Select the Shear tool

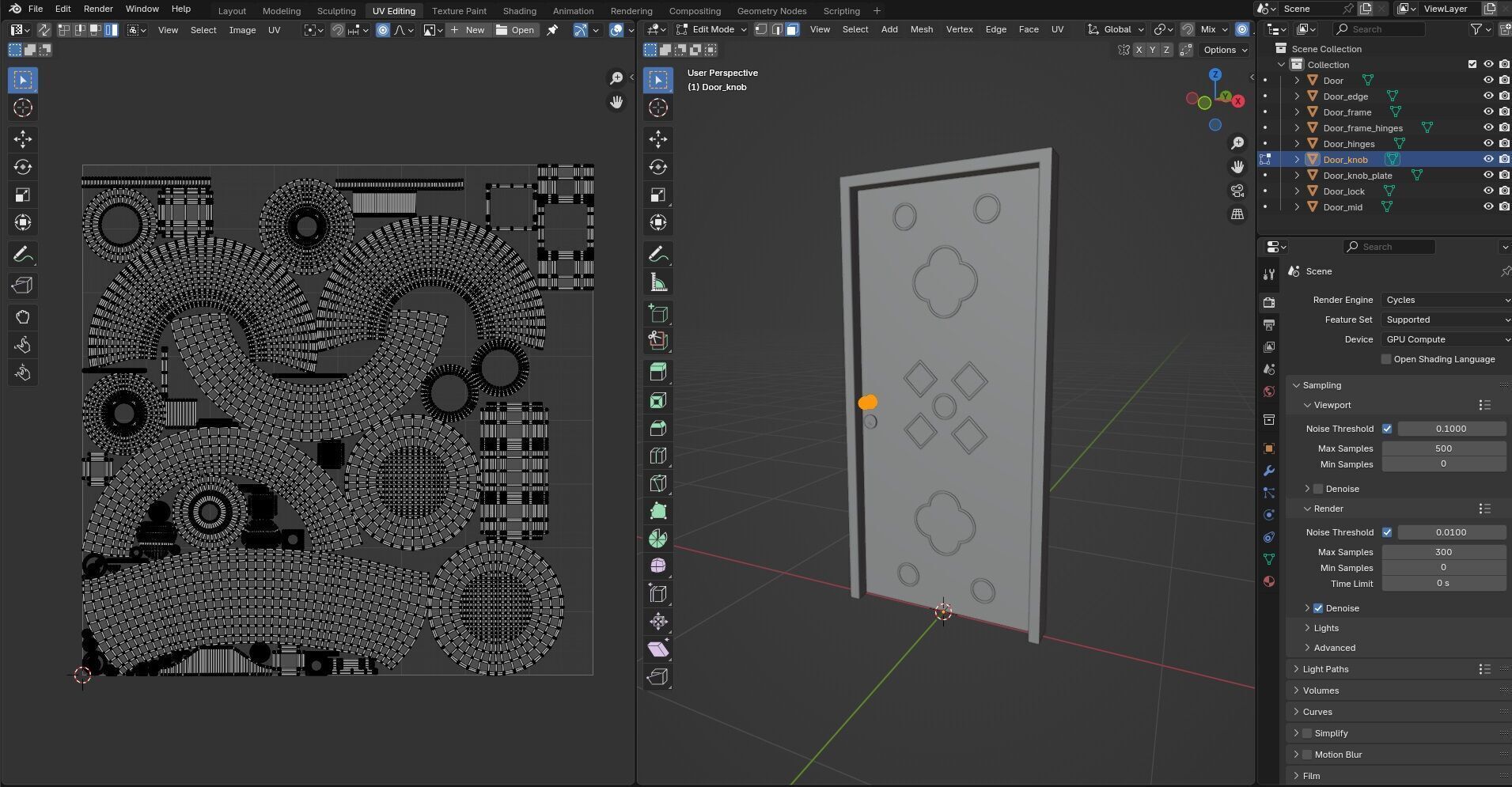(658, 649)
